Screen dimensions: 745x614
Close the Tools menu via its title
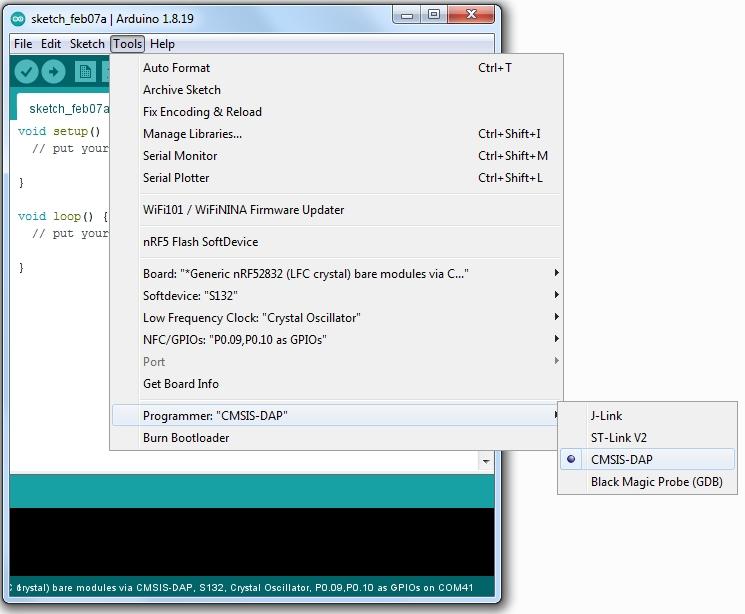click(127, 44)
